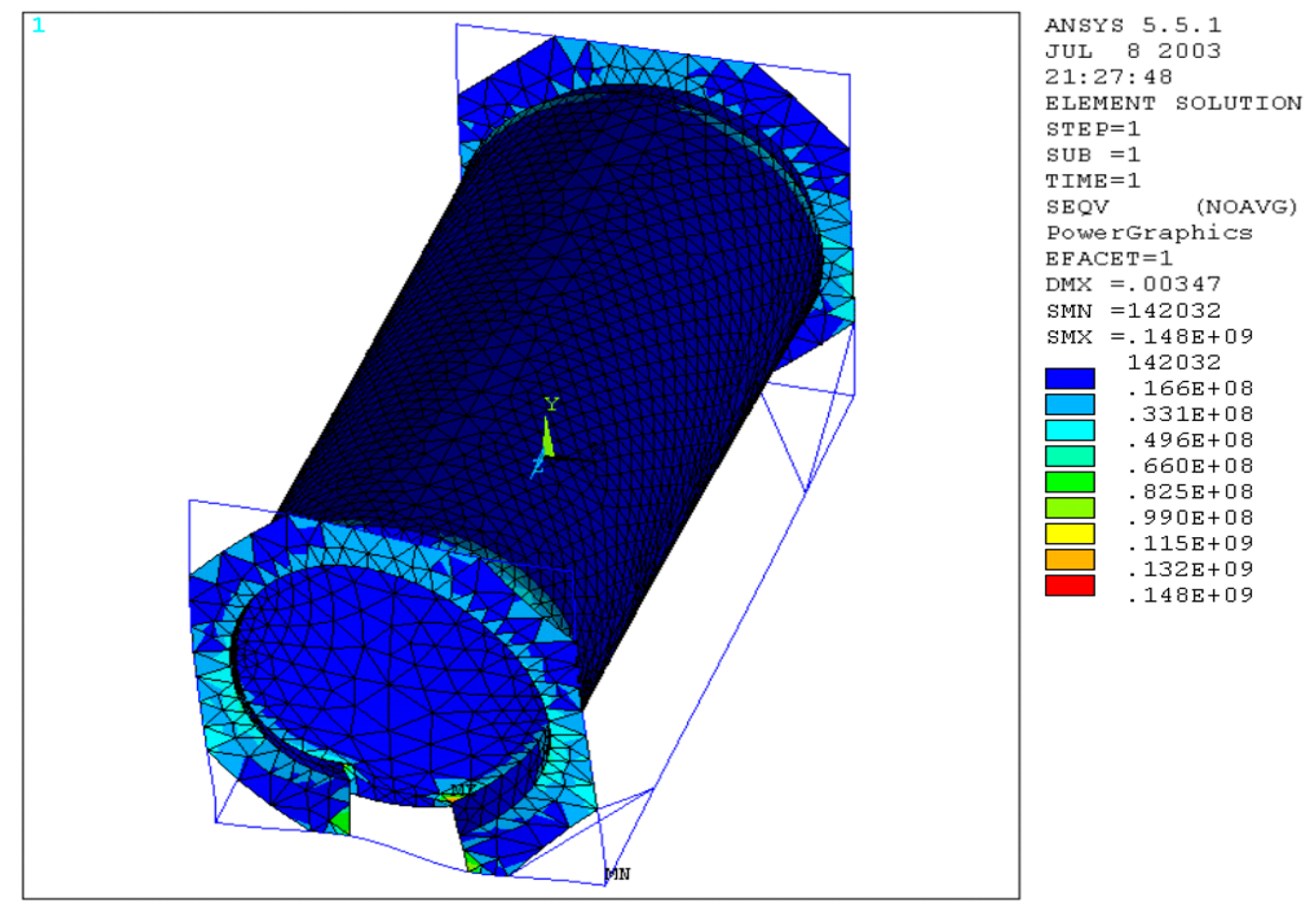Click the orange legend color swatch
1316x914 pixels.
(x=1069, y=559)
